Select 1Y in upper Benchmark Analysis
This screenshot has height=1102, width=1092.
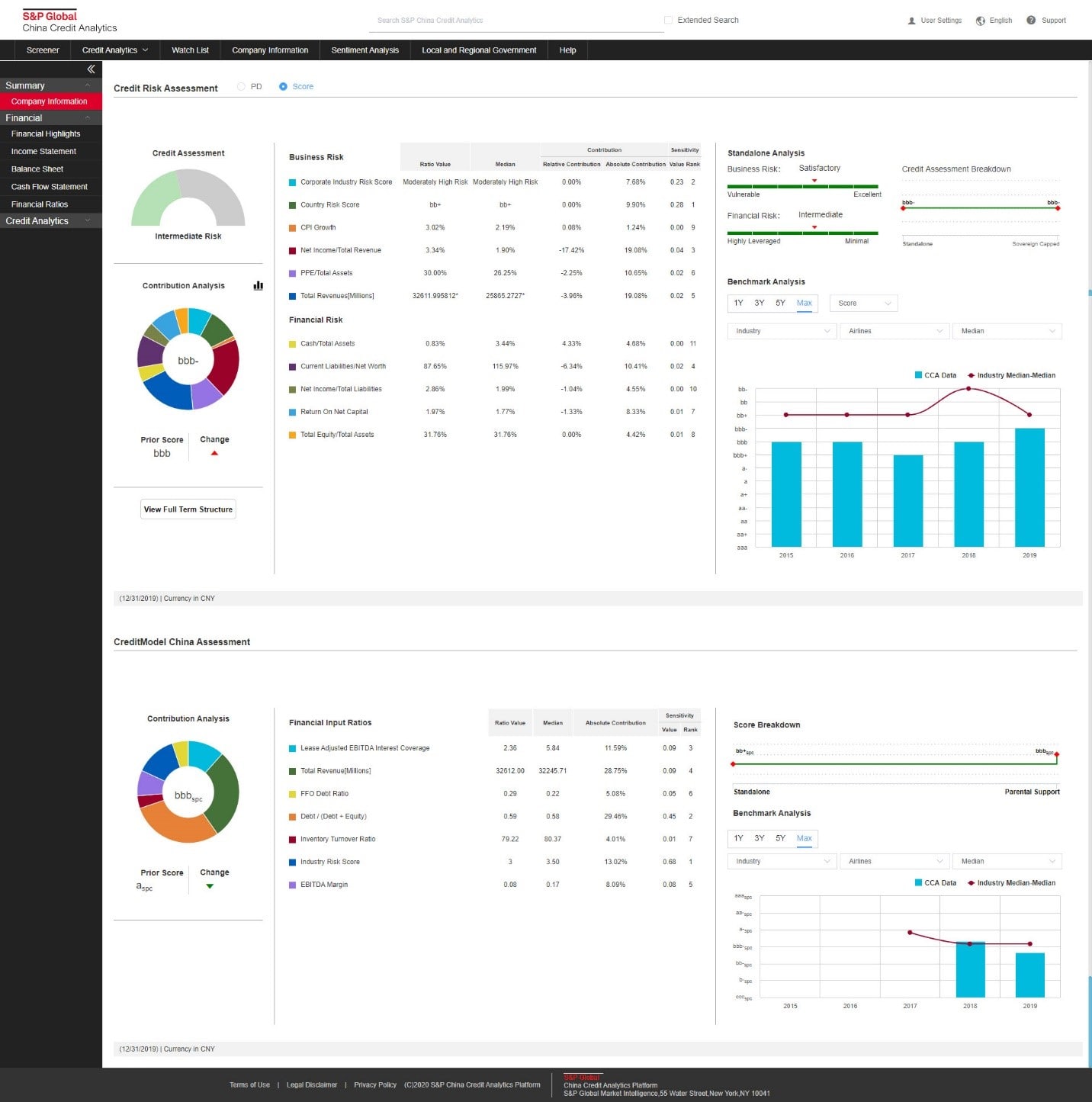738,304
